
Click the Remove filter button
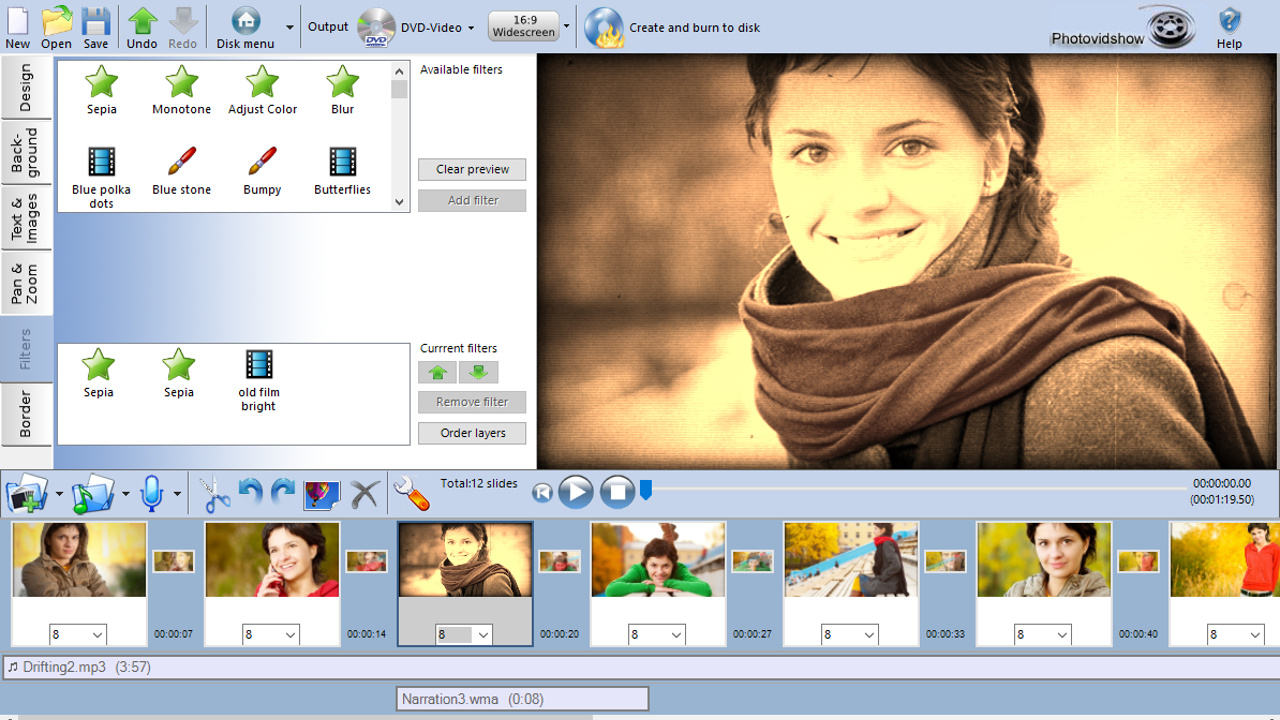coord(471,402)
